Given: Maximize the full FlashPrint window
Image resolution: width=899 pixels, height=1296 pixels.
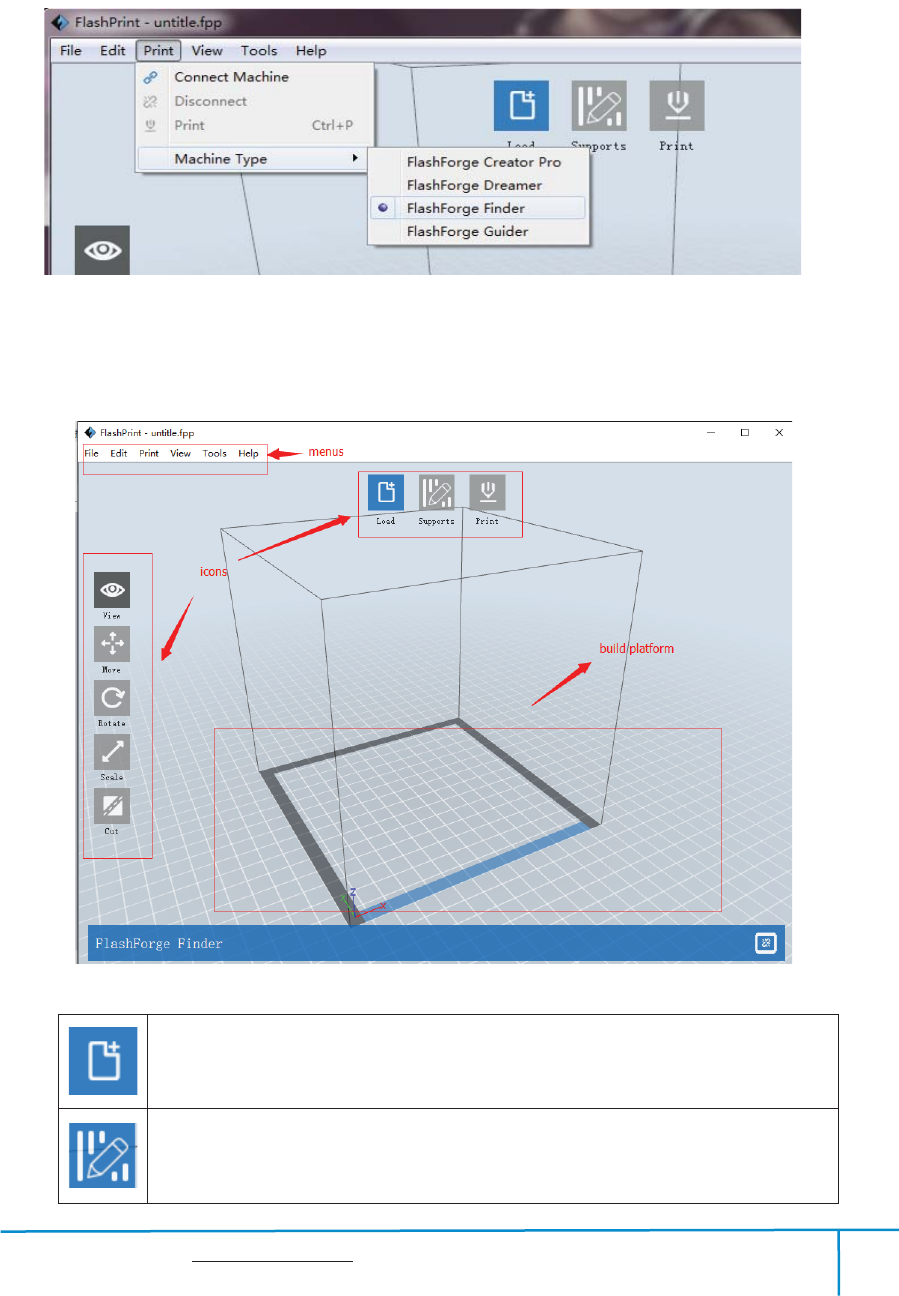Looking at the screenshot, I should (745, 433).
